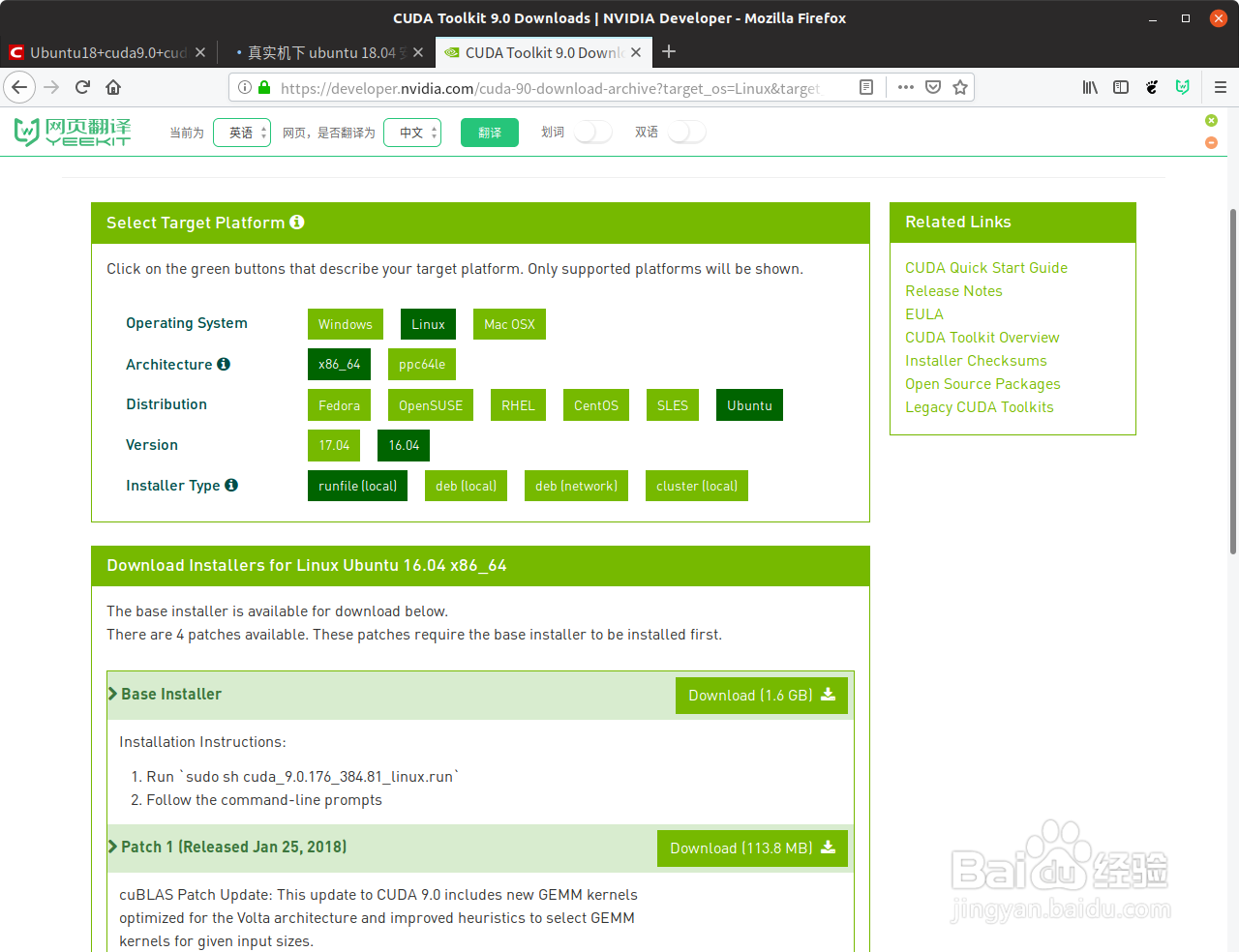Show site information for developer.nvidia.com
The width and height of the screenshot is (1239, 952).
(x=245, y=87)
